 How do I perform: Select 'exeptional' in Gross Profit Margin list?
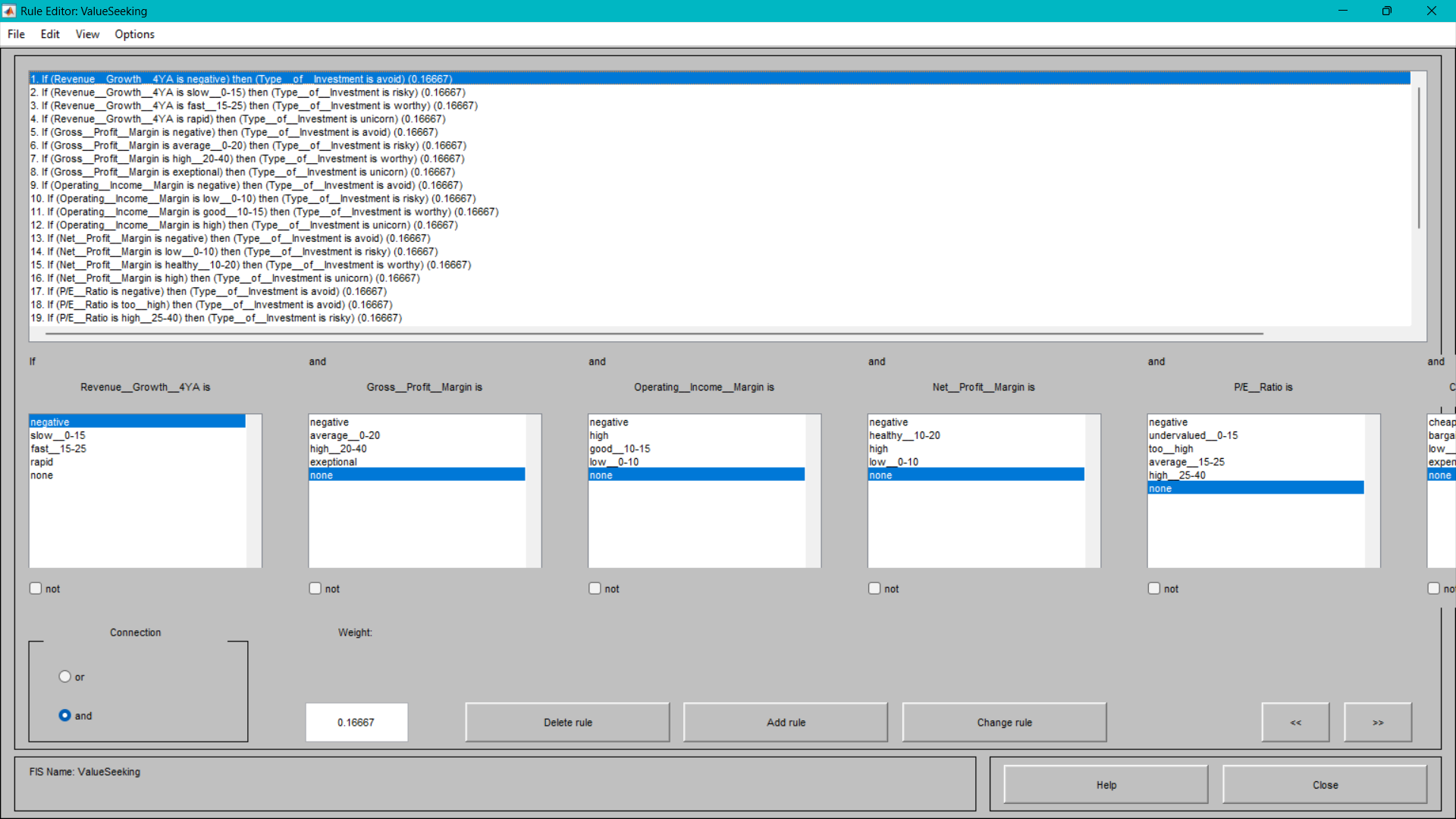tap(334, 462)
